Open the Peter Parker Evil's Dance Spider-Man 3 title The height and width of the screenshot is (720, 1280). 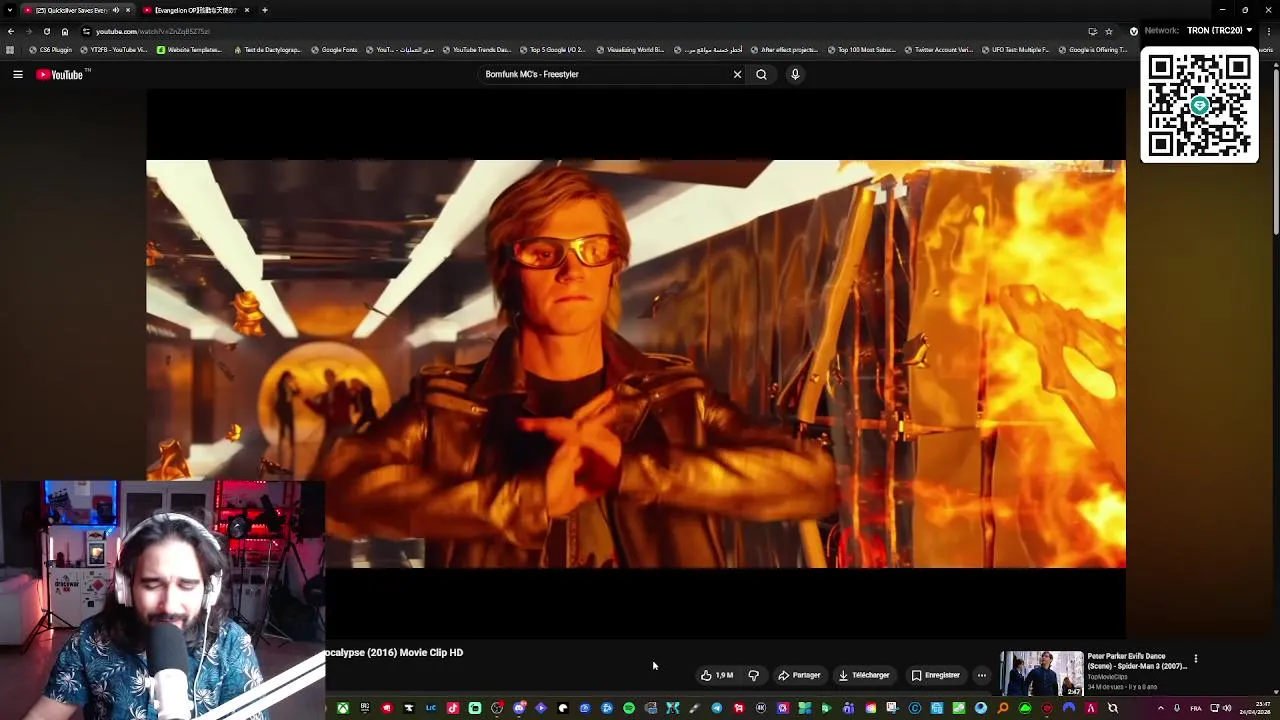click(1137, 661)
